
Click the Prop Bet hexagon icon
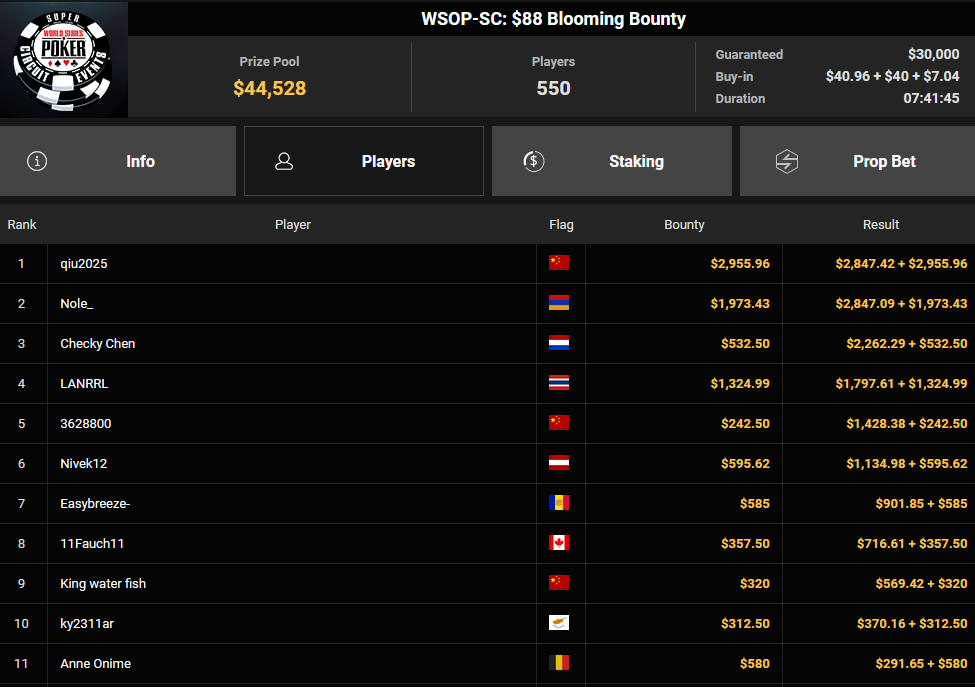click(x=787, y=161)
